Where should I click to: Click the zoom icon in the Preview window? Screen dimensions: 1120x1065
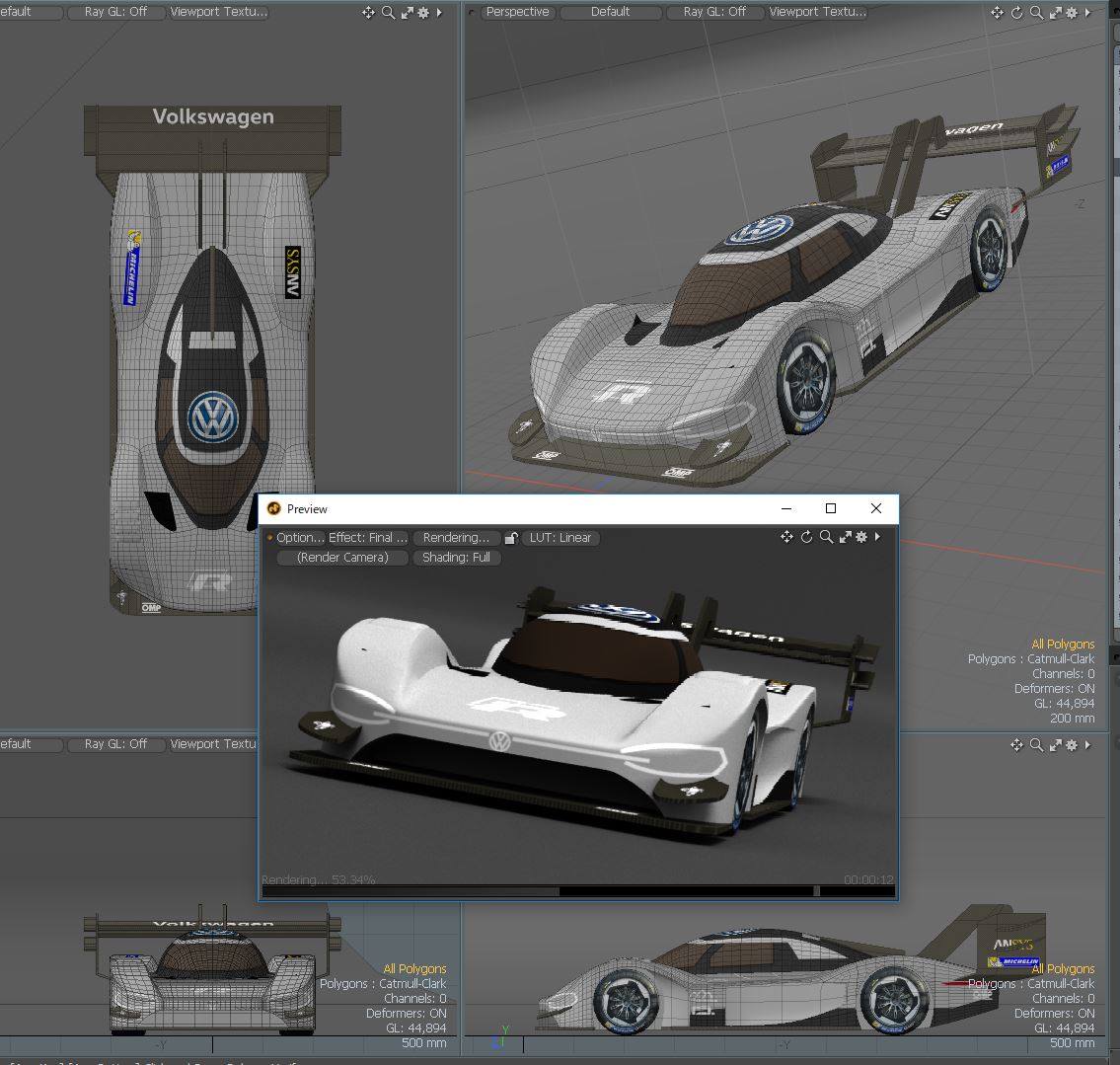(x=826, y=536)
